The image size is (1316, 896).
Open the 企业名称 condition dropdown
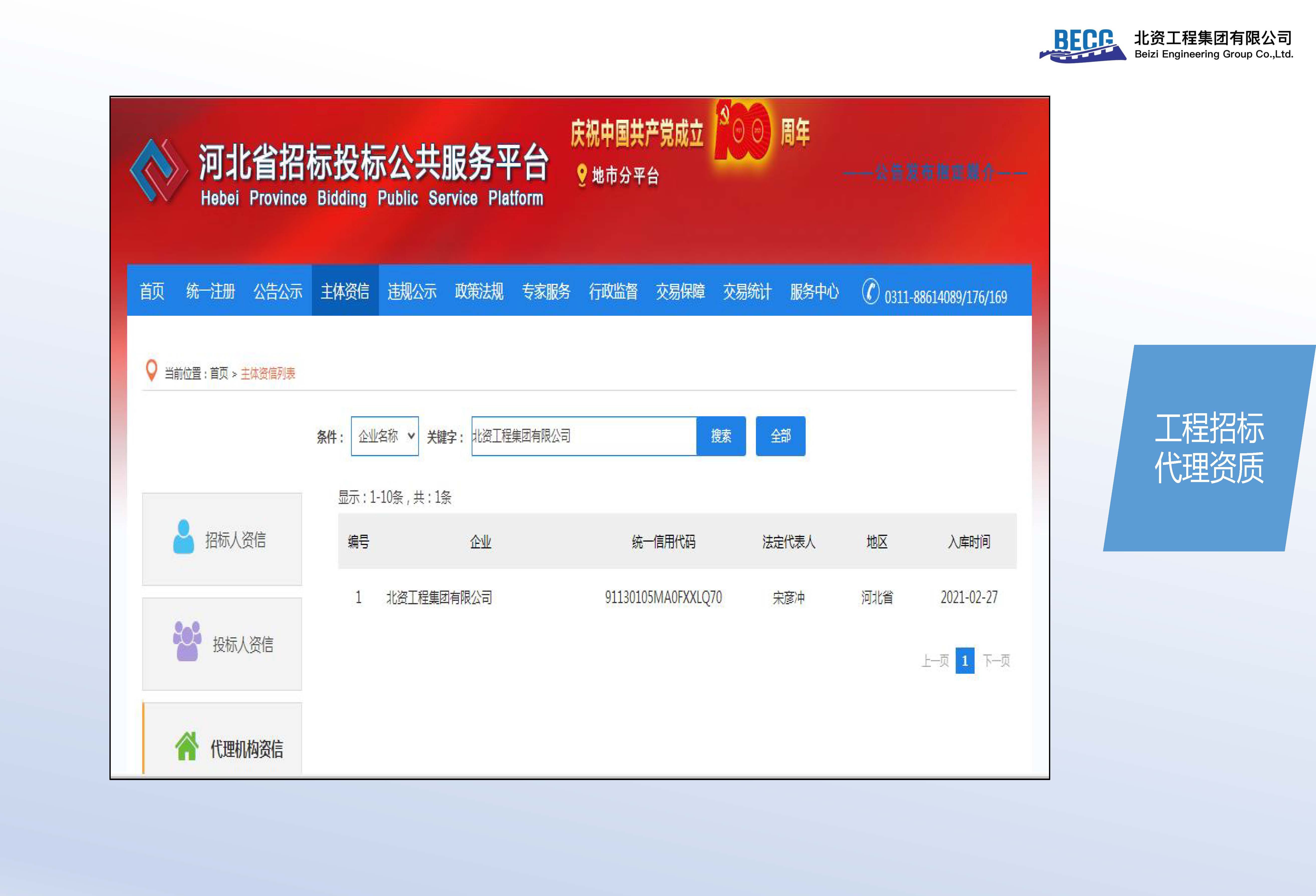(x=384, y=436)
